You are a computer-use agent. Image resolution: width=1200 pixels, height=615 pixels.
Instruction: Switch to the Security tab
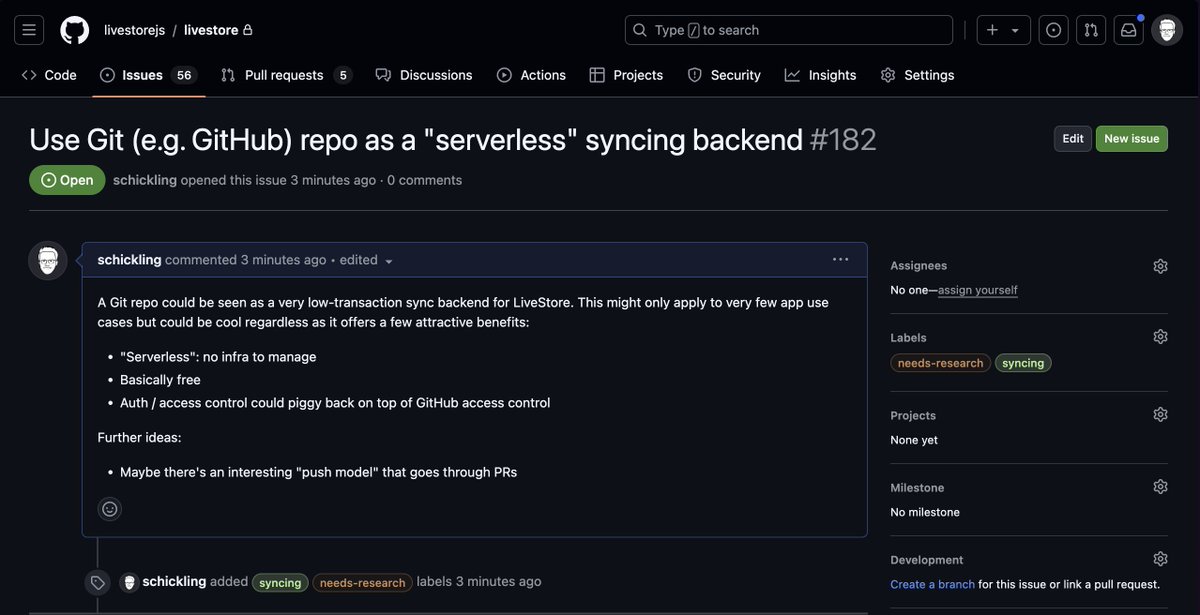[x=725, y=75]
